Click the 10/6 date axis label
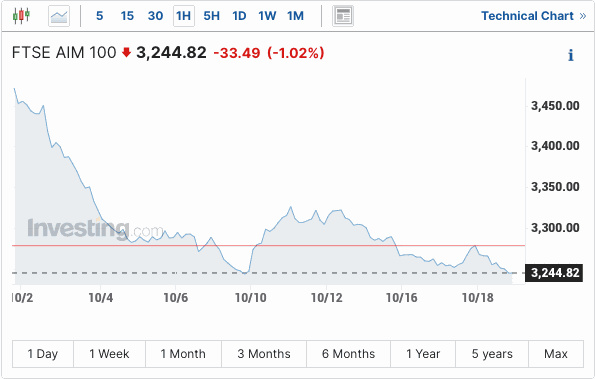Image resolution: width=595 pixels, height=379 pixels. pyautogui.click(x=176, y=298)
